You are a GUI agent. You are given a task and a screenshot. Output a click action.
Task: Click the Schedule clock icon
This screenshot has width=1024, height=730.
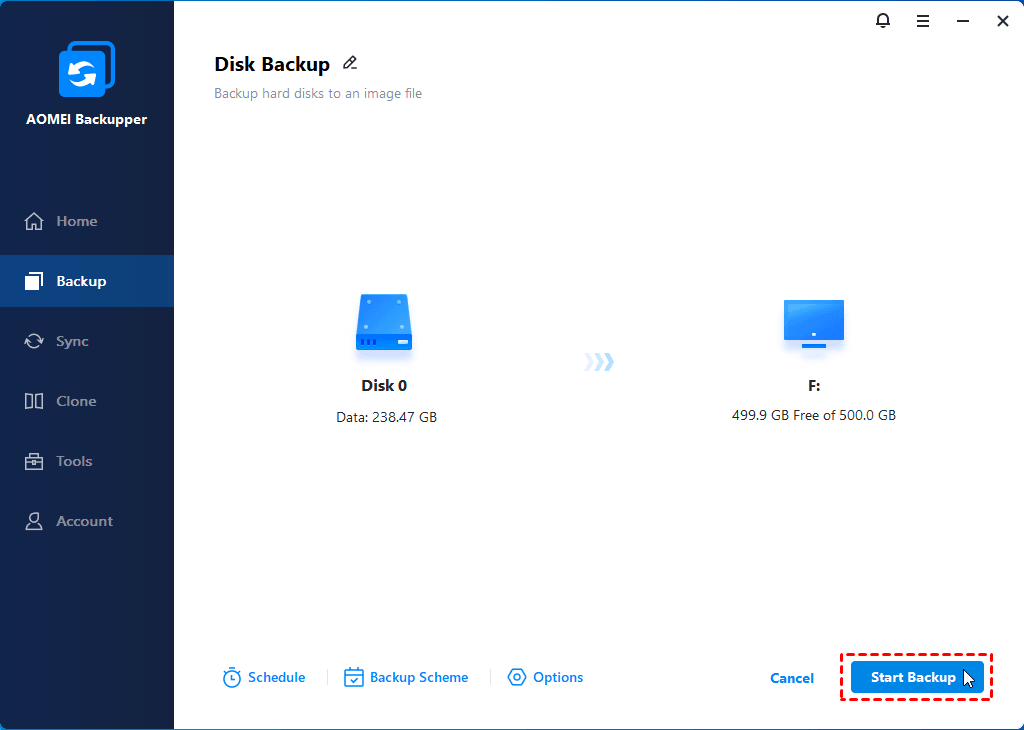click(x=232, y=677)
